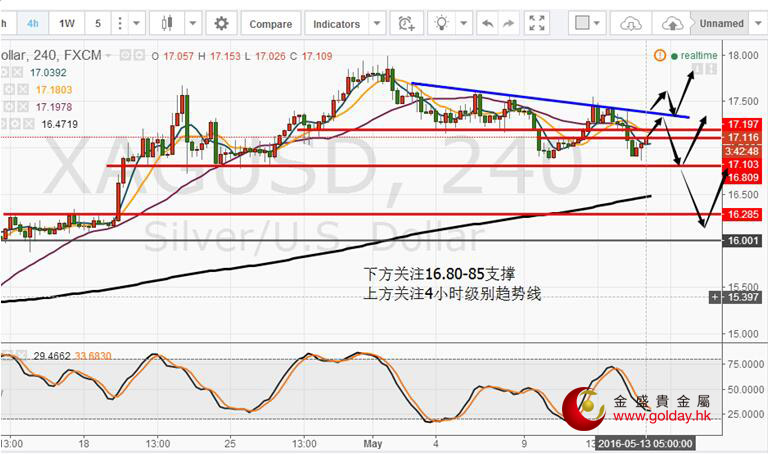768x454 pixels.
Task: Open the Indicators dropdown arrow
Action: pyautogui.click(x=377, y=23)
